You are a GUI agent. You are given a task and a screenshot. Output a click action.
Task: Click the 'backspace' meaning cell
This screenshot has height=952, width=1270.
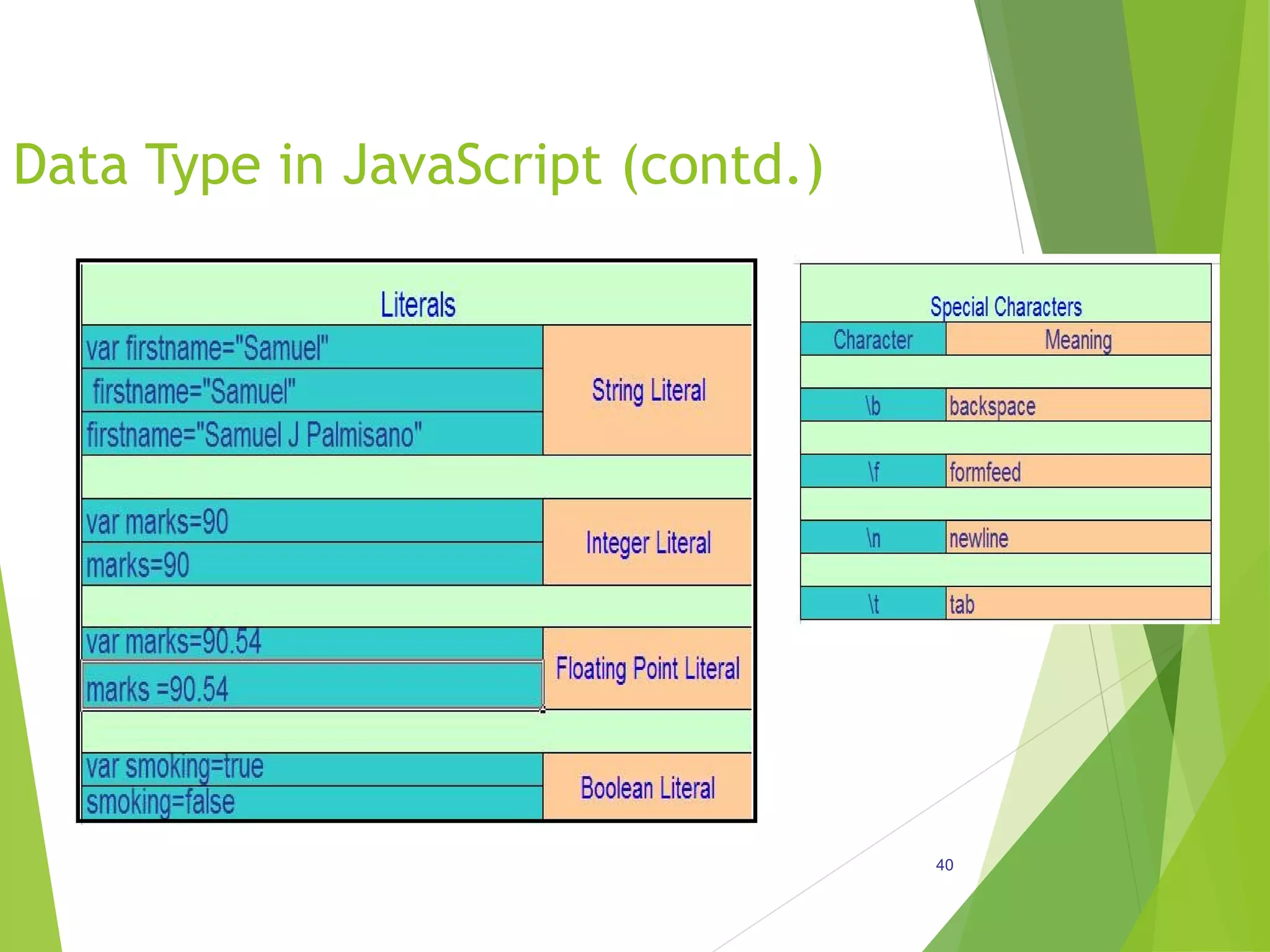tap(1078, 405)
